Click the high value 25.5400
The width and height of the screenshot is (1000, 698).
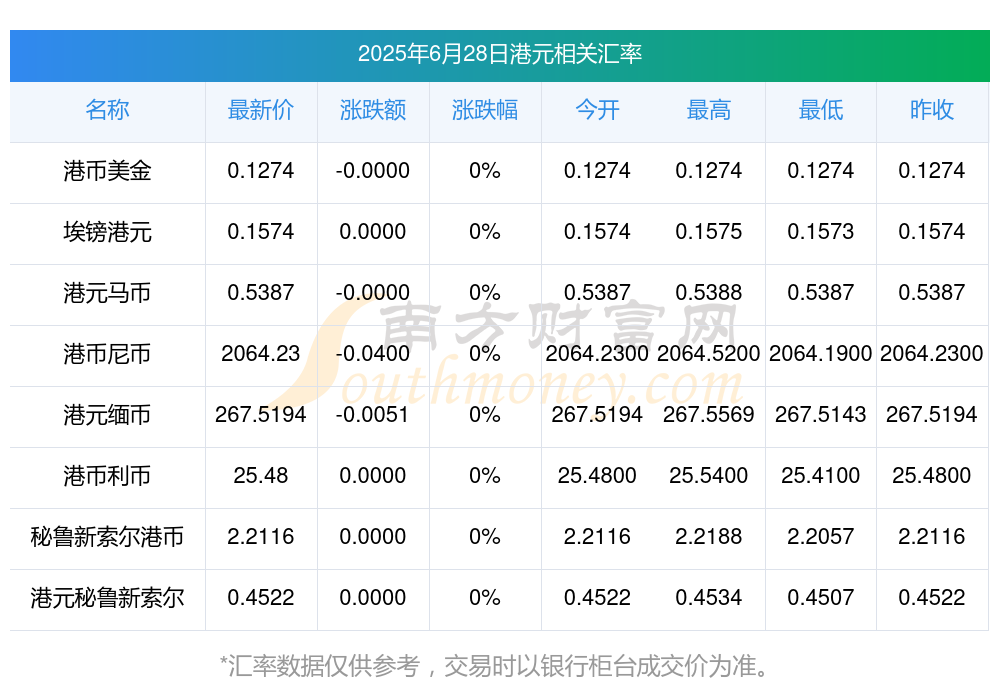tap(709, 475)
